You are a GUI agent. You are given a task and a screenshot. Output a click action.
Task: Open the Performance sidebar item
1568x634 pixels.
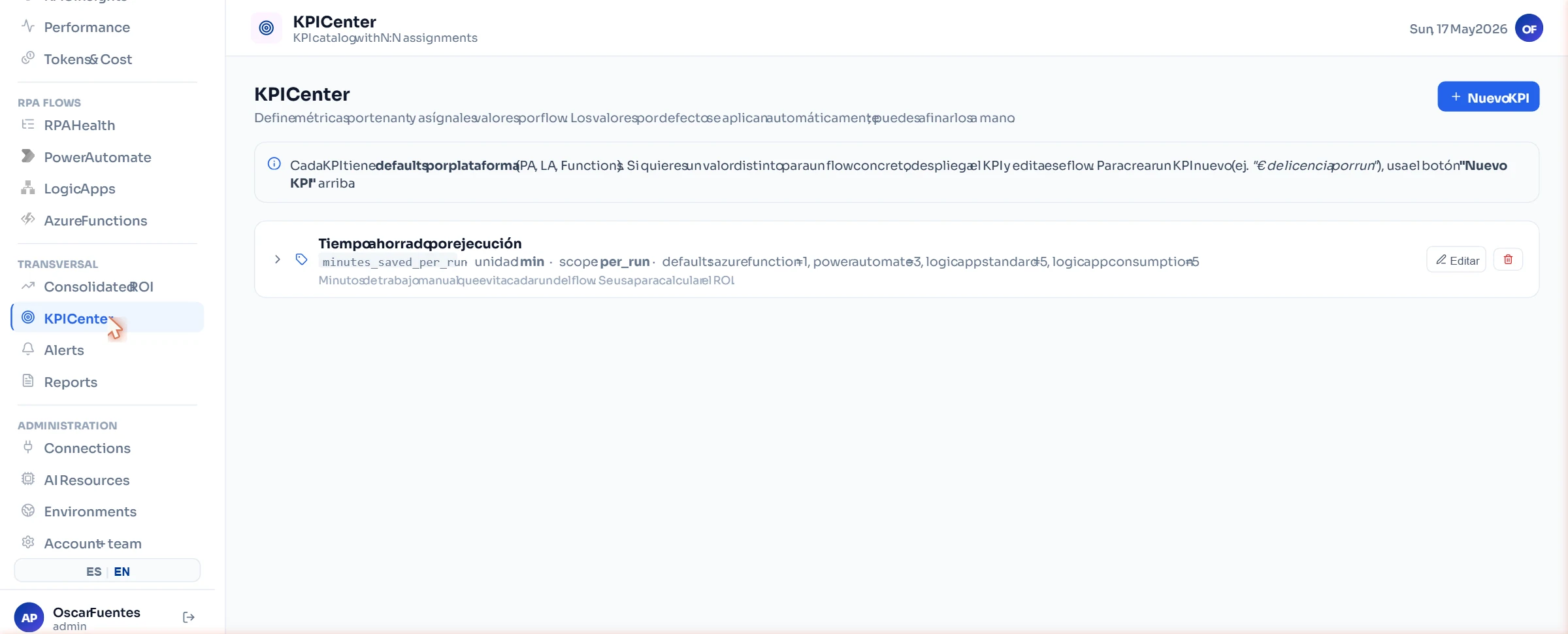(107, 27)
